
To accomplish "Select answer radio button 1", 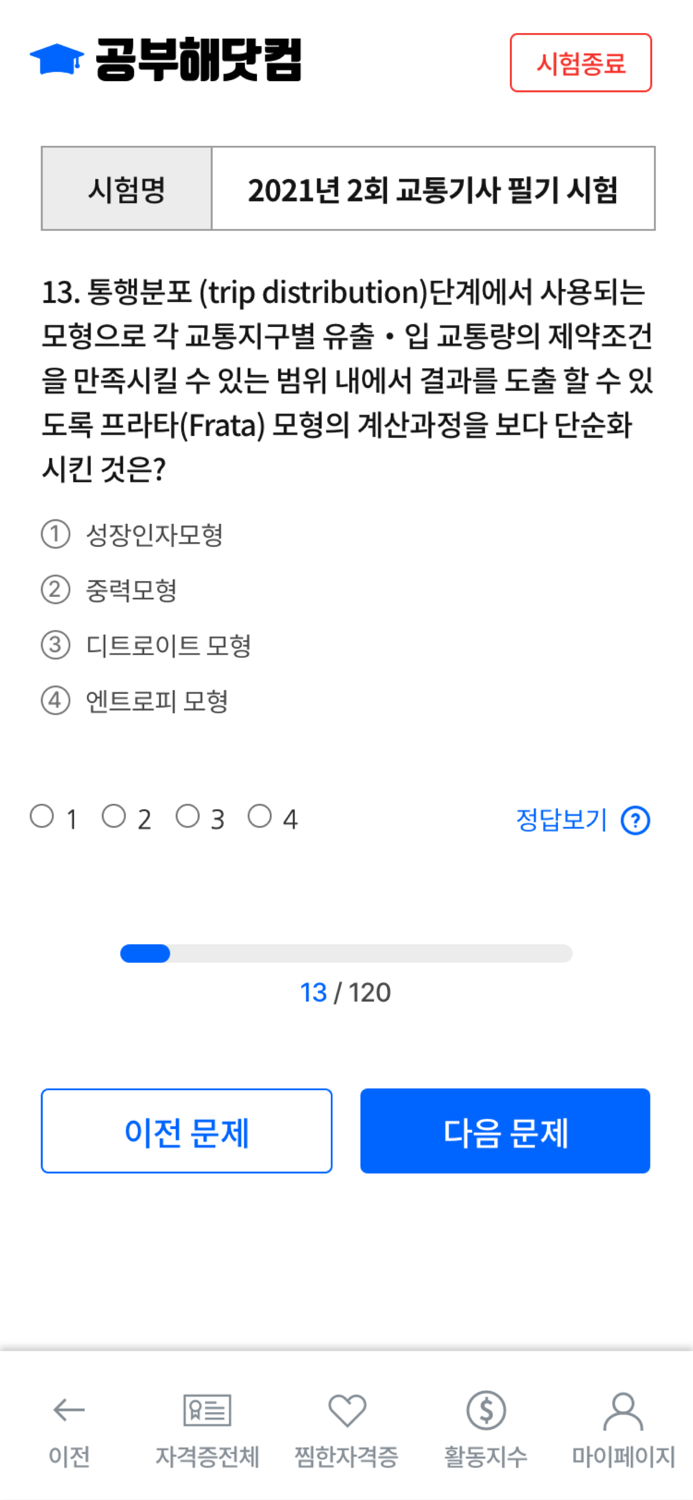I will click(x=40, y=815).
